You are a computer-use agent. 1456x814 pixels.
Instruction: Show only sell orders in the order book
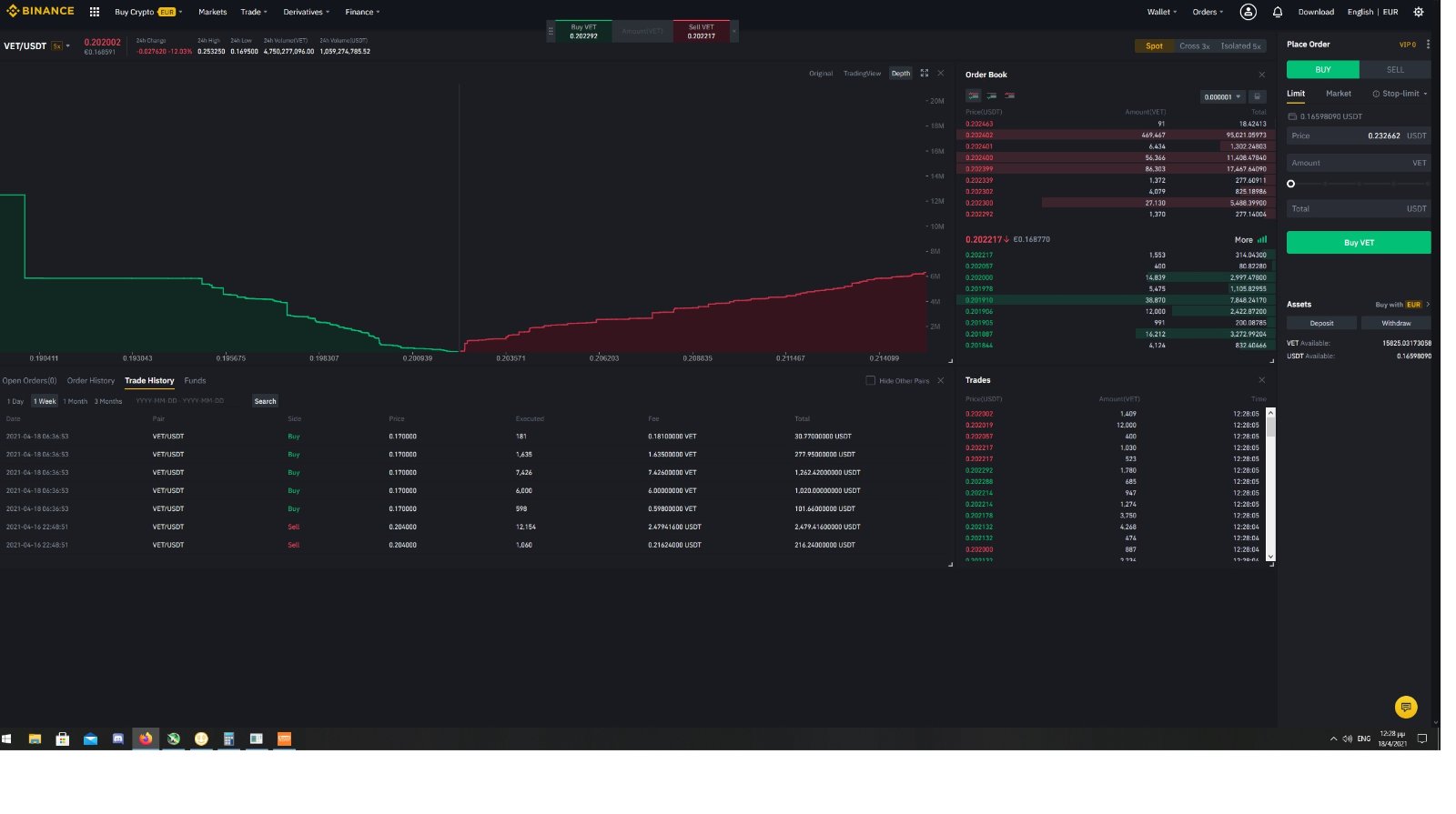1010,95
